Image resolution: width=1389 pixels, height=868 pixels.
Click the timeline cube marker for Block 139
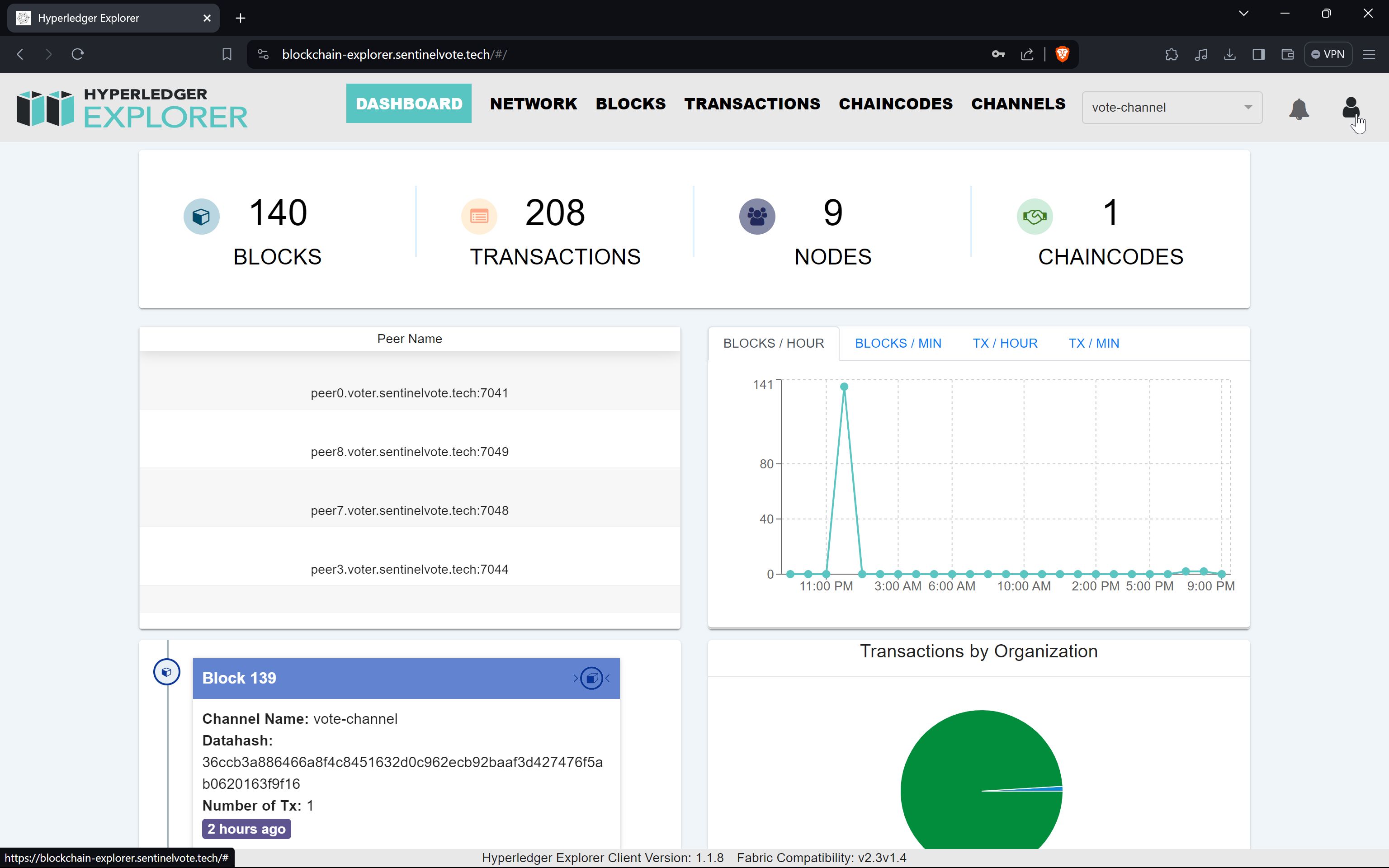pyautogui.click(x=166, y=672)
